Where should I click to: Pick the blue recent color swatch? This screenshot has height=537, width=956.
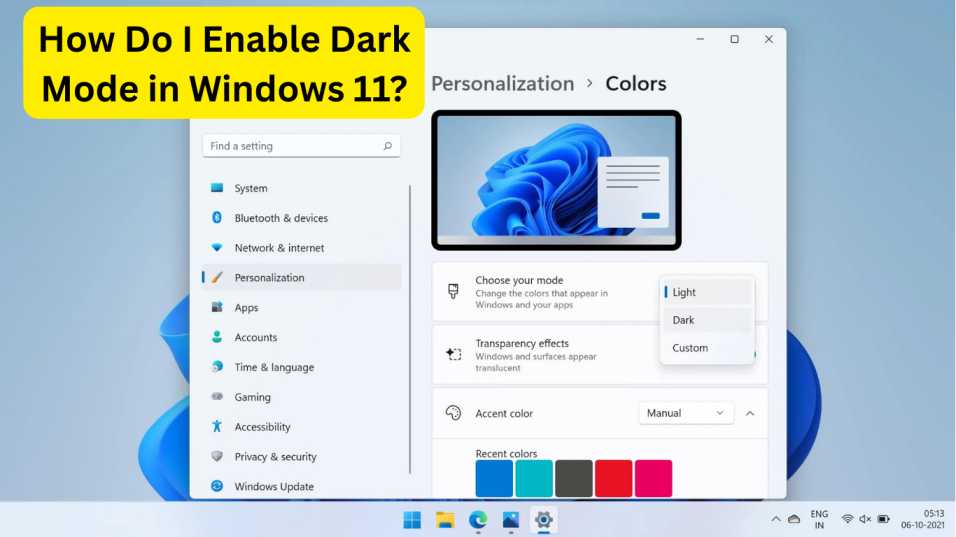point(494,478)
